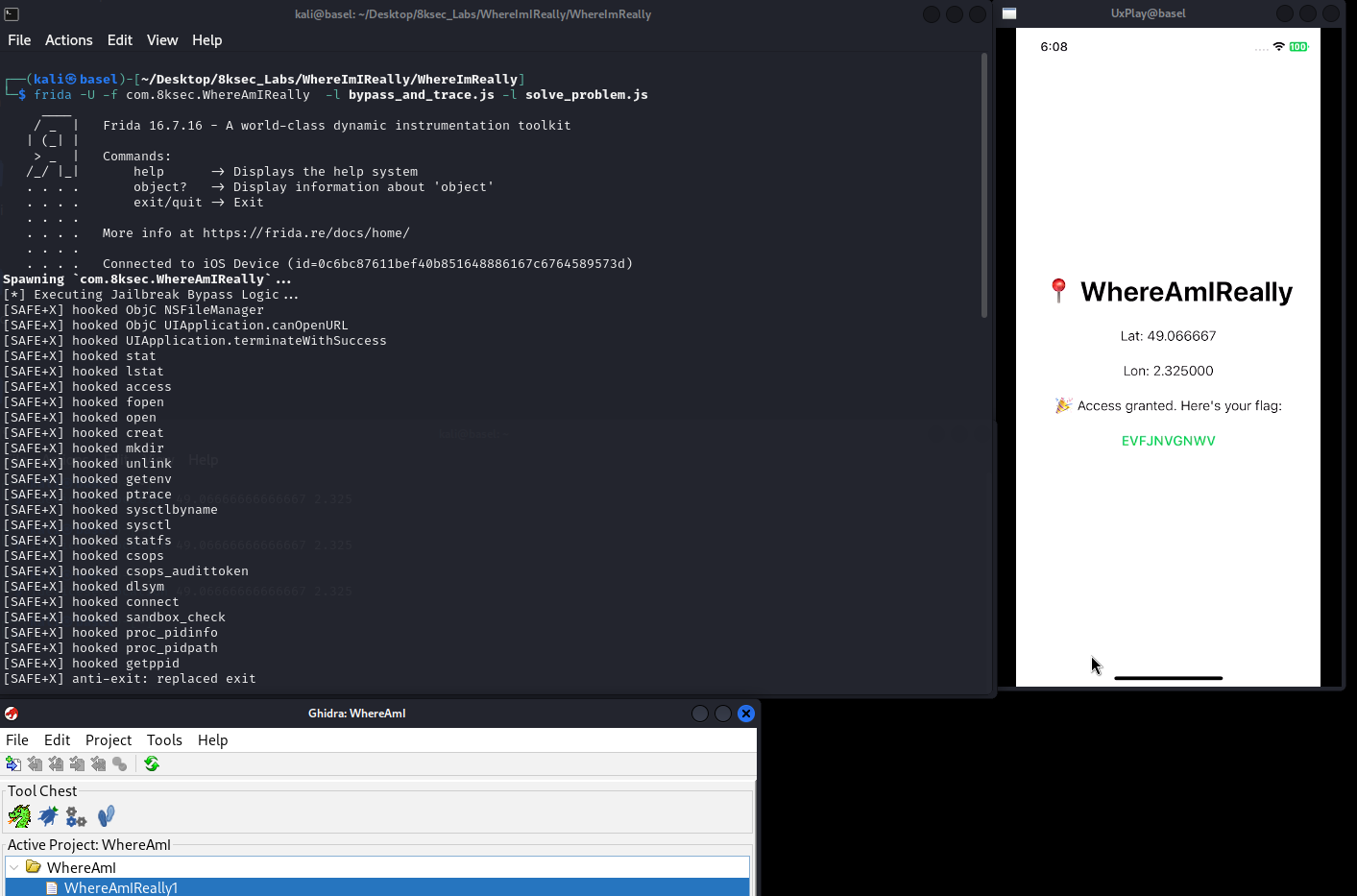Close the Ghidra window with the blue X

(746, 714)
